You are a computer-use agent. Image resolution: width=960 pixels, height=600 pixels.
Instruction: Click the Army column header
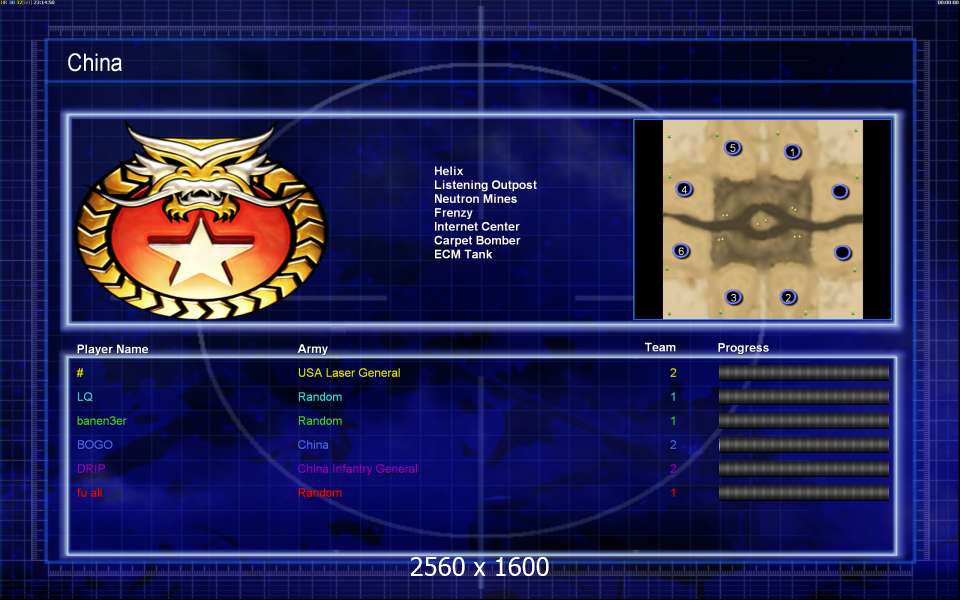click(312, 349)
